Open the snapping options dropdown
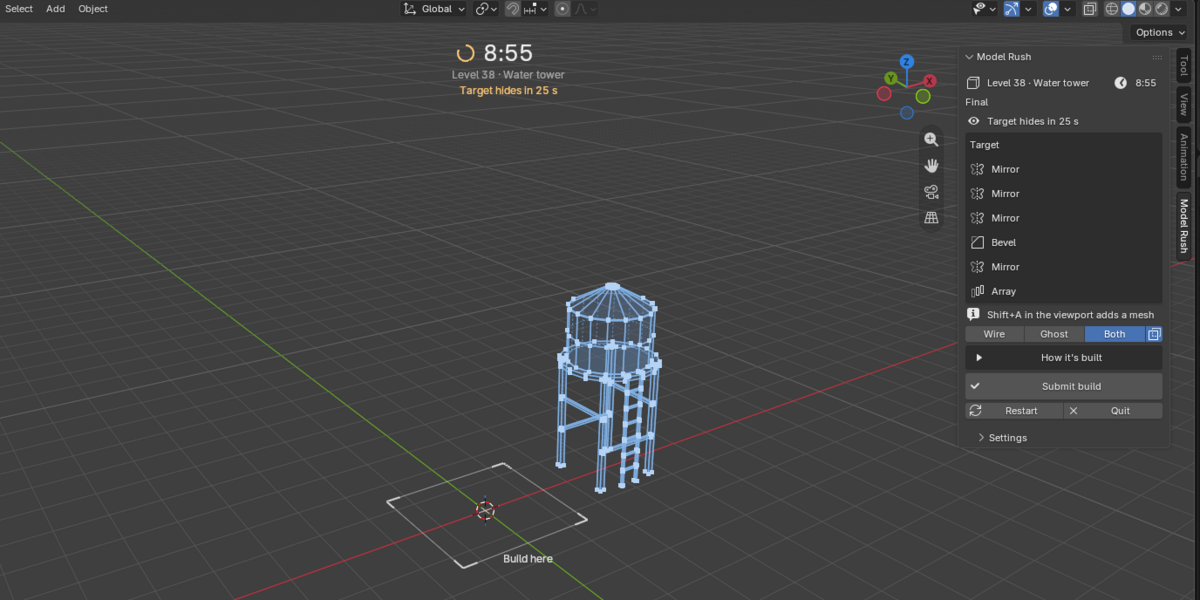Image resolution: width=1200 pixels, height=600 pixels. [535, 9]
